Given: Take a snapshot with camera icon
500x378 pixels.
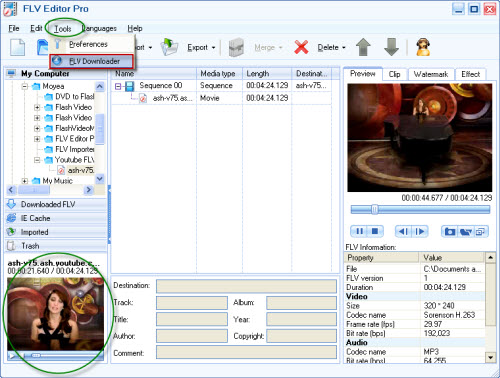Looking at the screenshot, I should click(x=450, y=231).
